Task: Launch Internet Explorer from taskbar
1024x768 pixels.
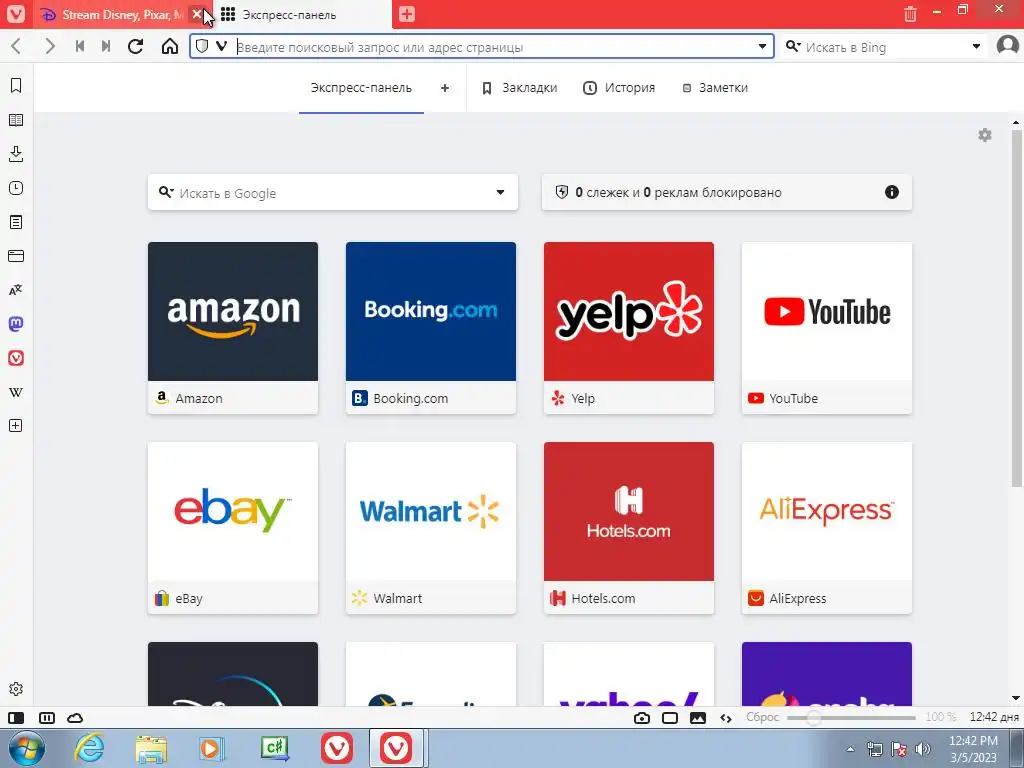Action: pyautogui.click(x=89, y=748)
